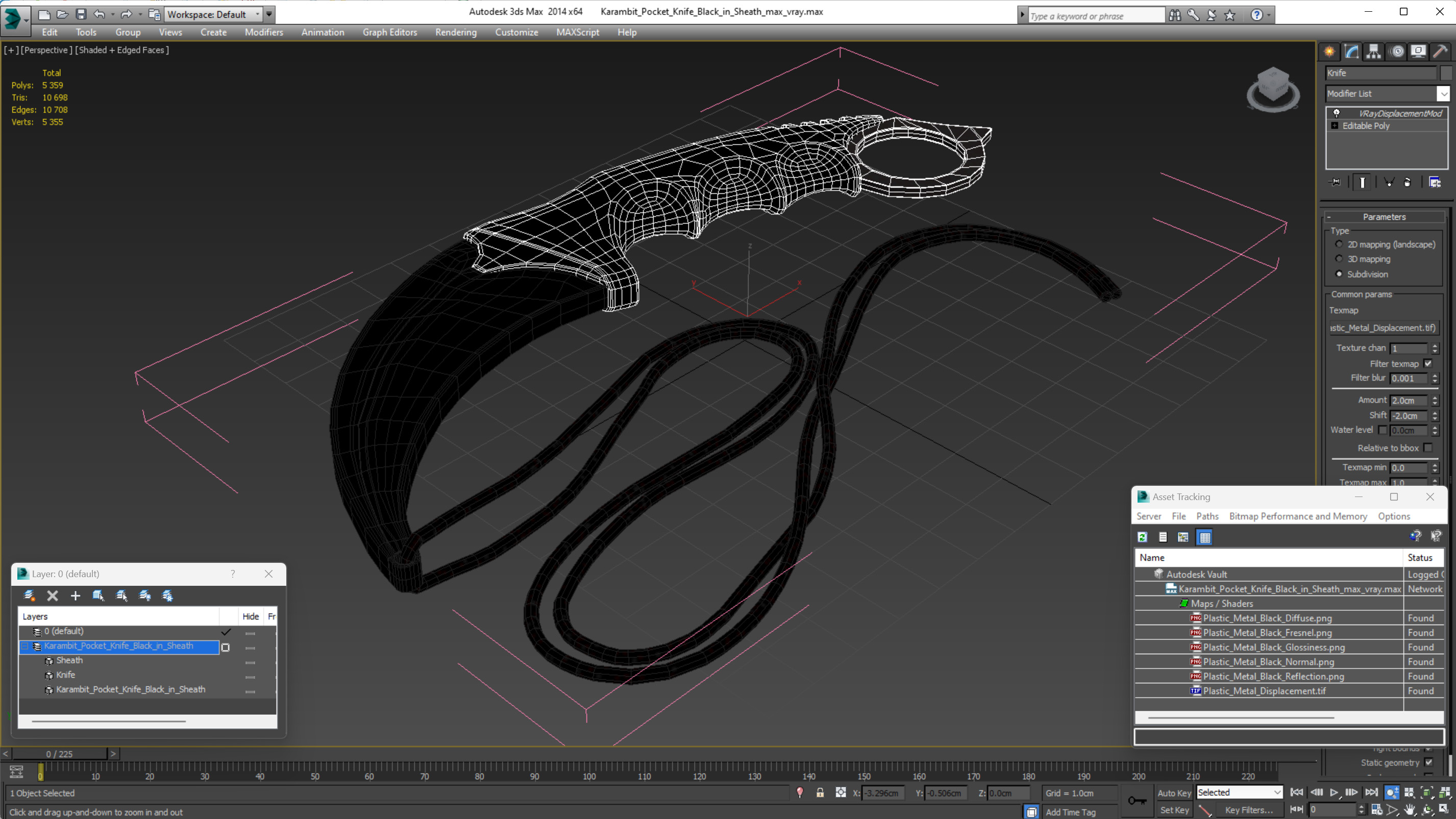Open the undo history dropdown arrow

tap(112, 15)
